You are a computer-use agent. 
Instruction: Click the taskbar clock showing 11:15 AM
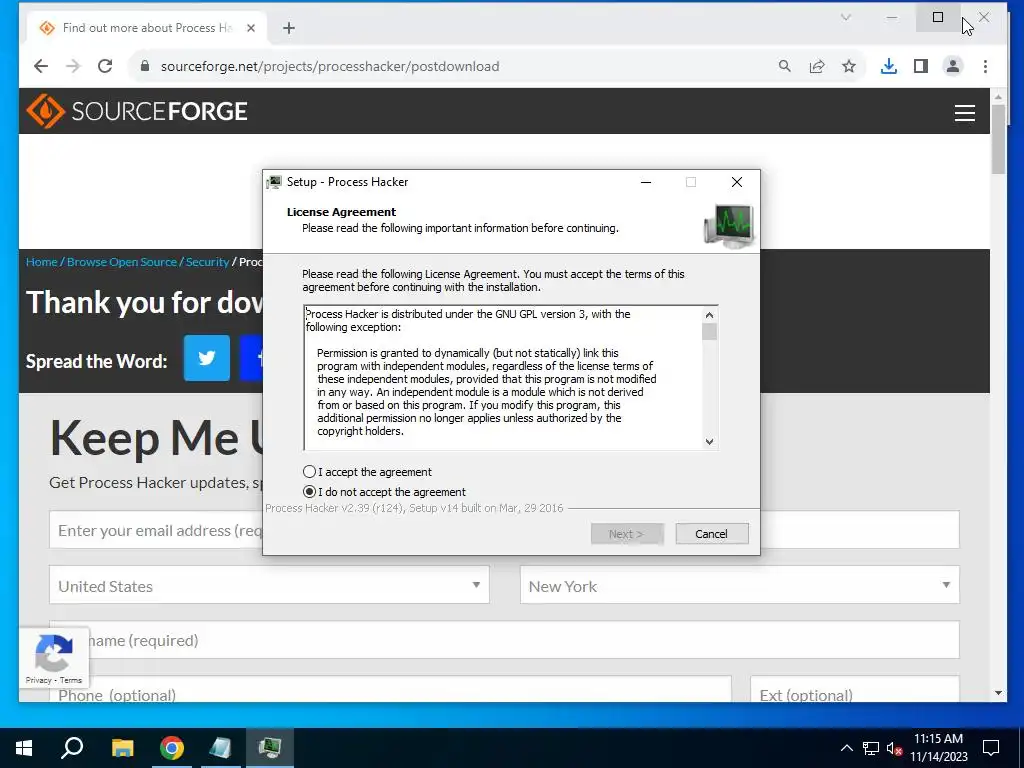pyautogui.click(x=938, y=748)
